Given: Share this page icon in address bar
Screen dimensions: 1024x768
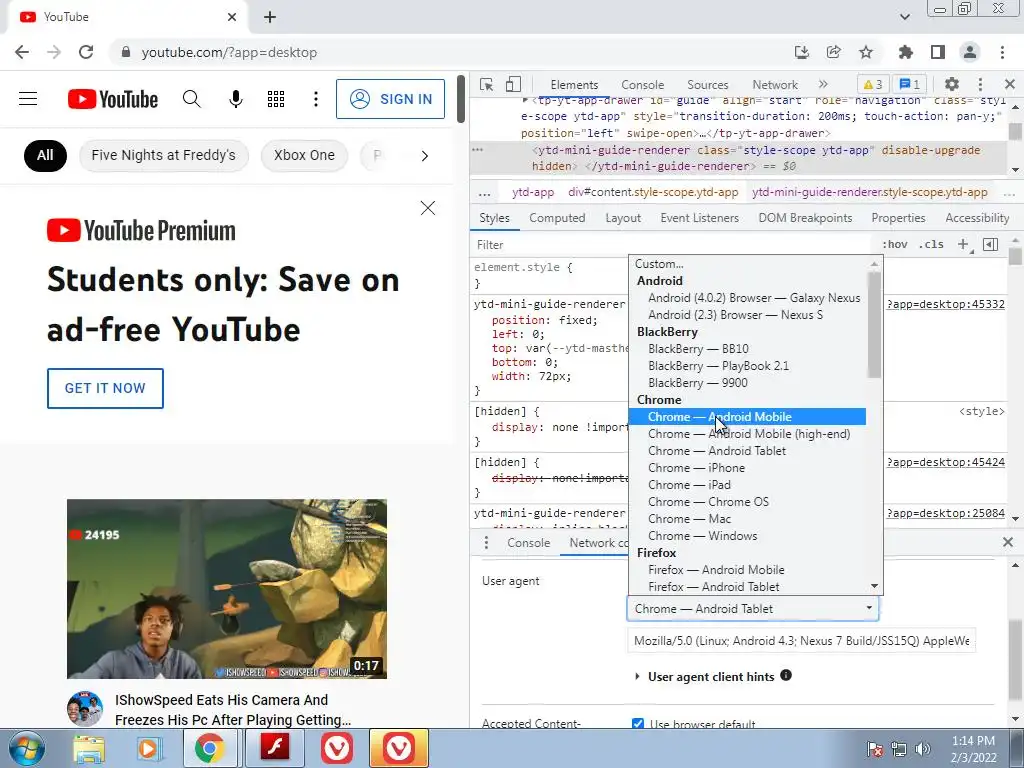Looking at the screenshot, I should (833, 52).
